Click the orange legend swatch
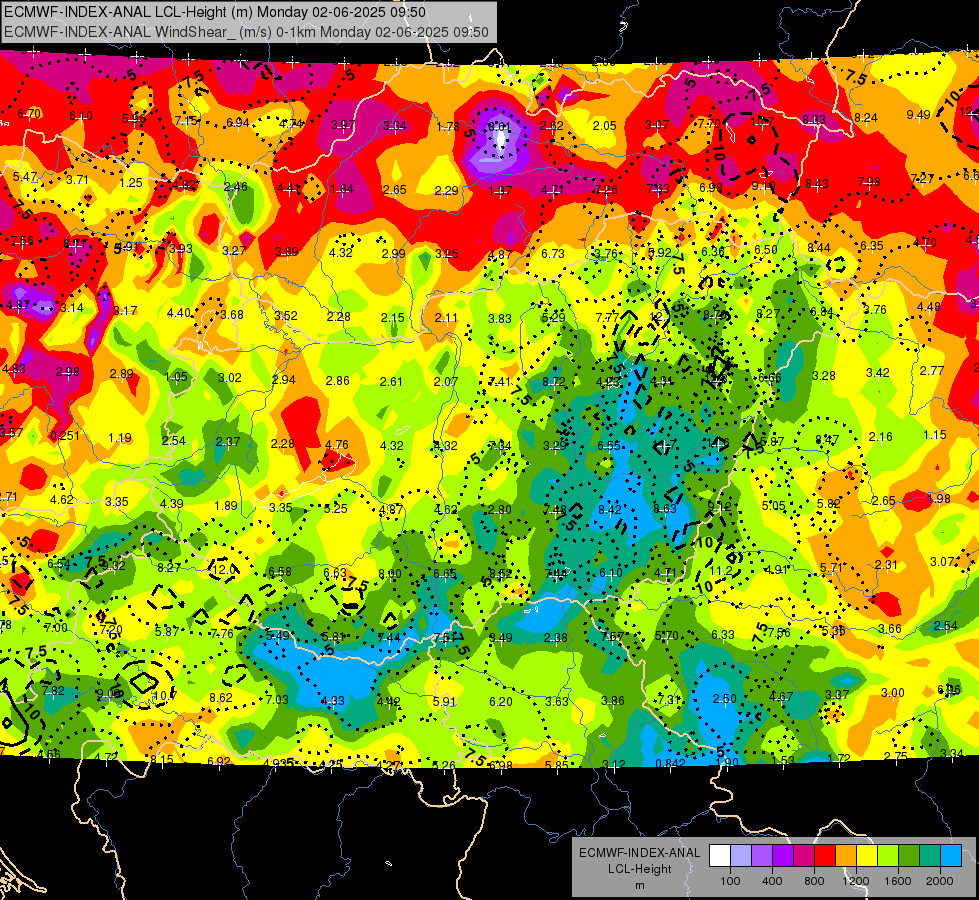979x900 pixels. [x=845, y=856]
